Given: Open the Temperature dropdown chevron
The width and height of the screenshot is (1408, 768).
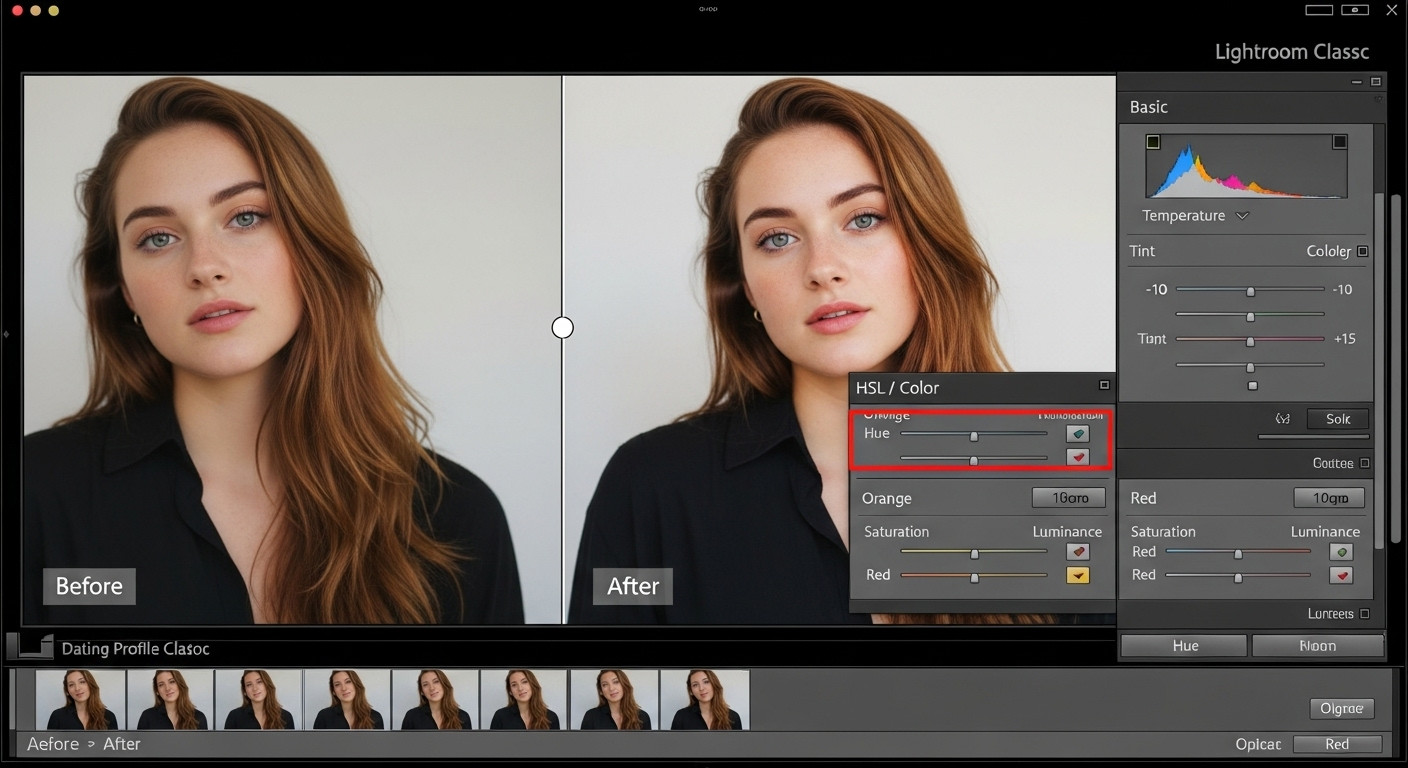Looking at the screenshot, I should pyautogui.click(x=1242, y=216).
